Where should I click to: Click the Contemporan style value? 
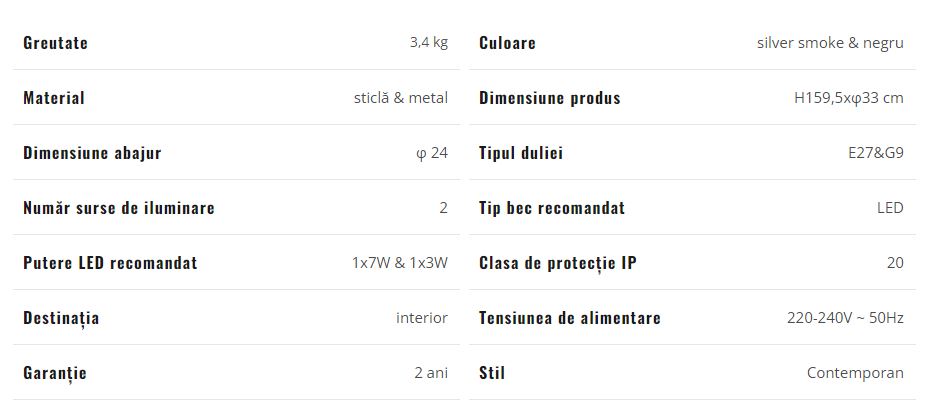pyautogui.click(x=855, y=372)
